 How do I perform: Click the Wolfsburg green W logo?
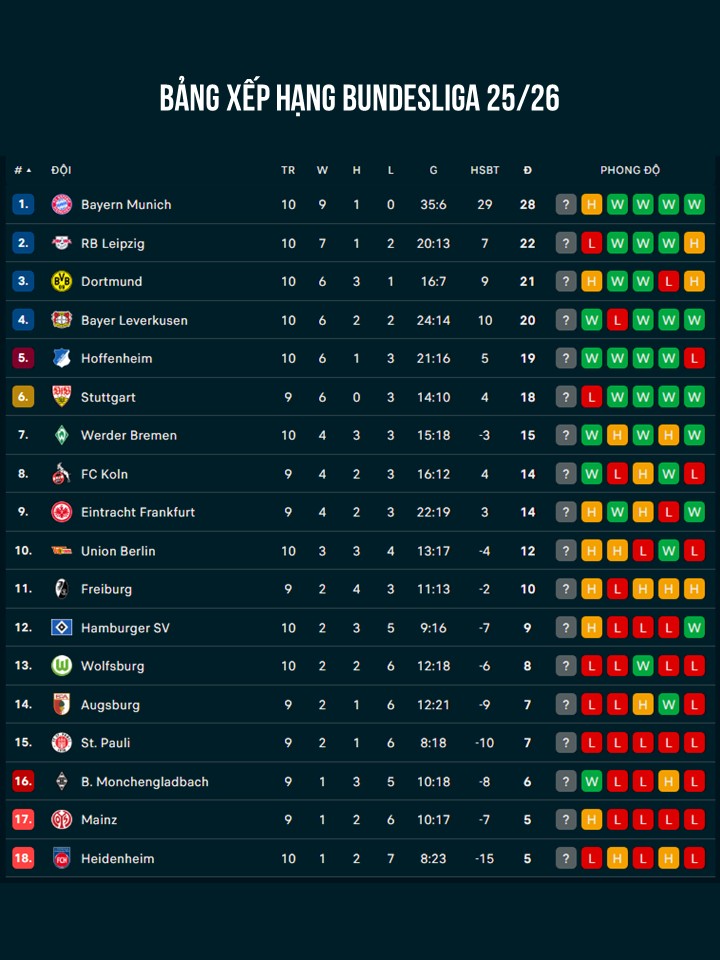pos(62,666)
